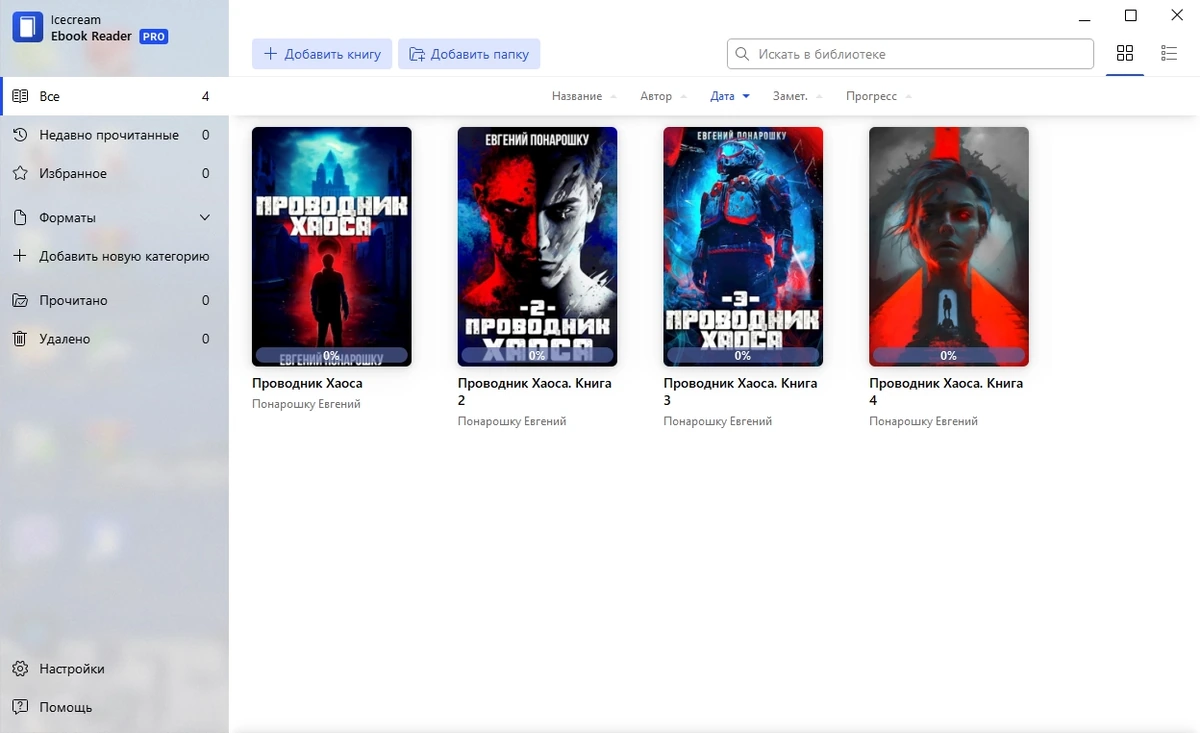Image resolution: width=1200 pixels, height=733 pixels.
Task: Open 'Удалено' trash category
Action: tap(114, 339)
